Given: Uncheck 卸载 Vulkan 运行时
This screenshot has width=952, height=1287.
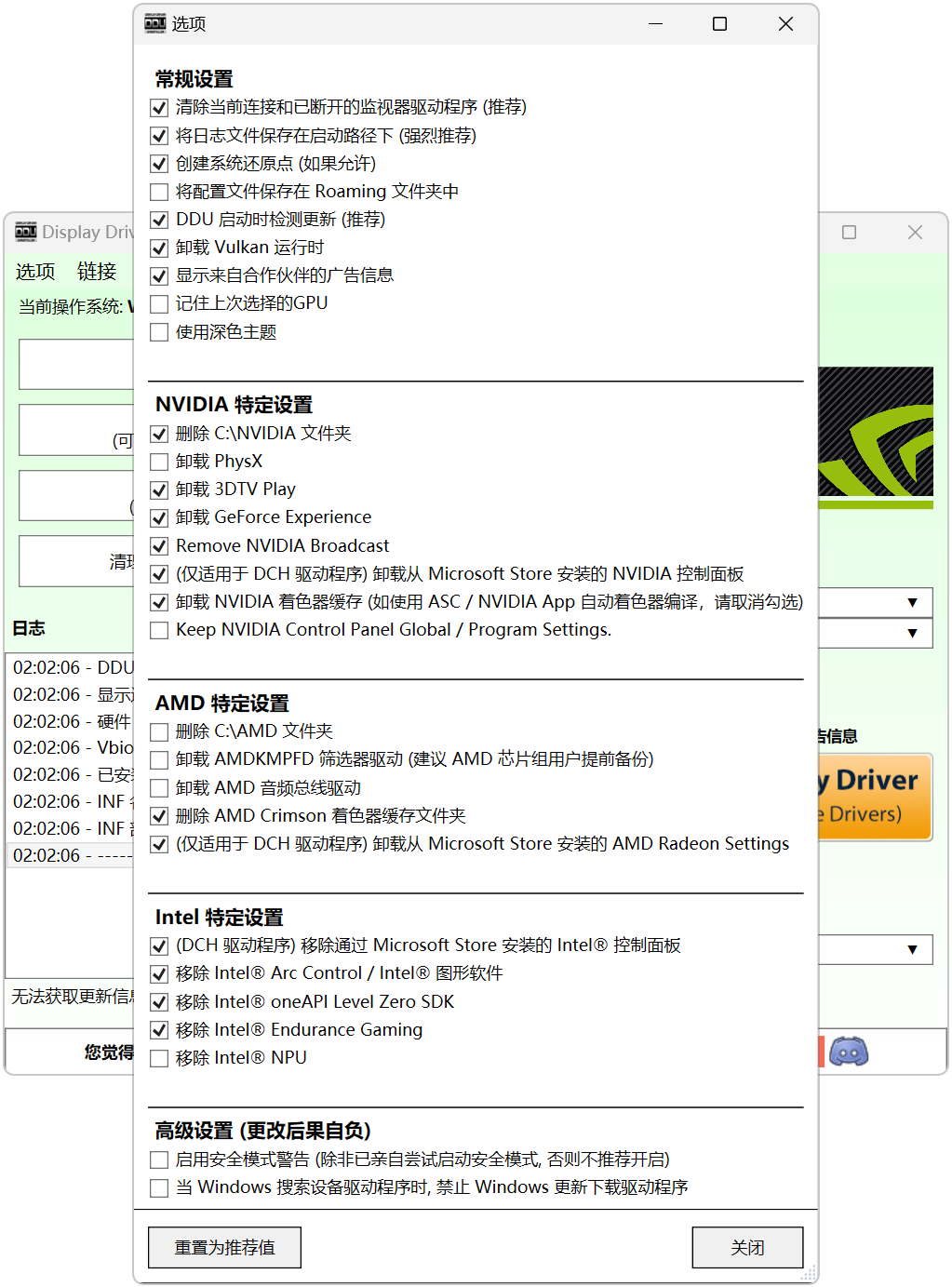Looking at the screenshot, I should click(x=159, y=248).
